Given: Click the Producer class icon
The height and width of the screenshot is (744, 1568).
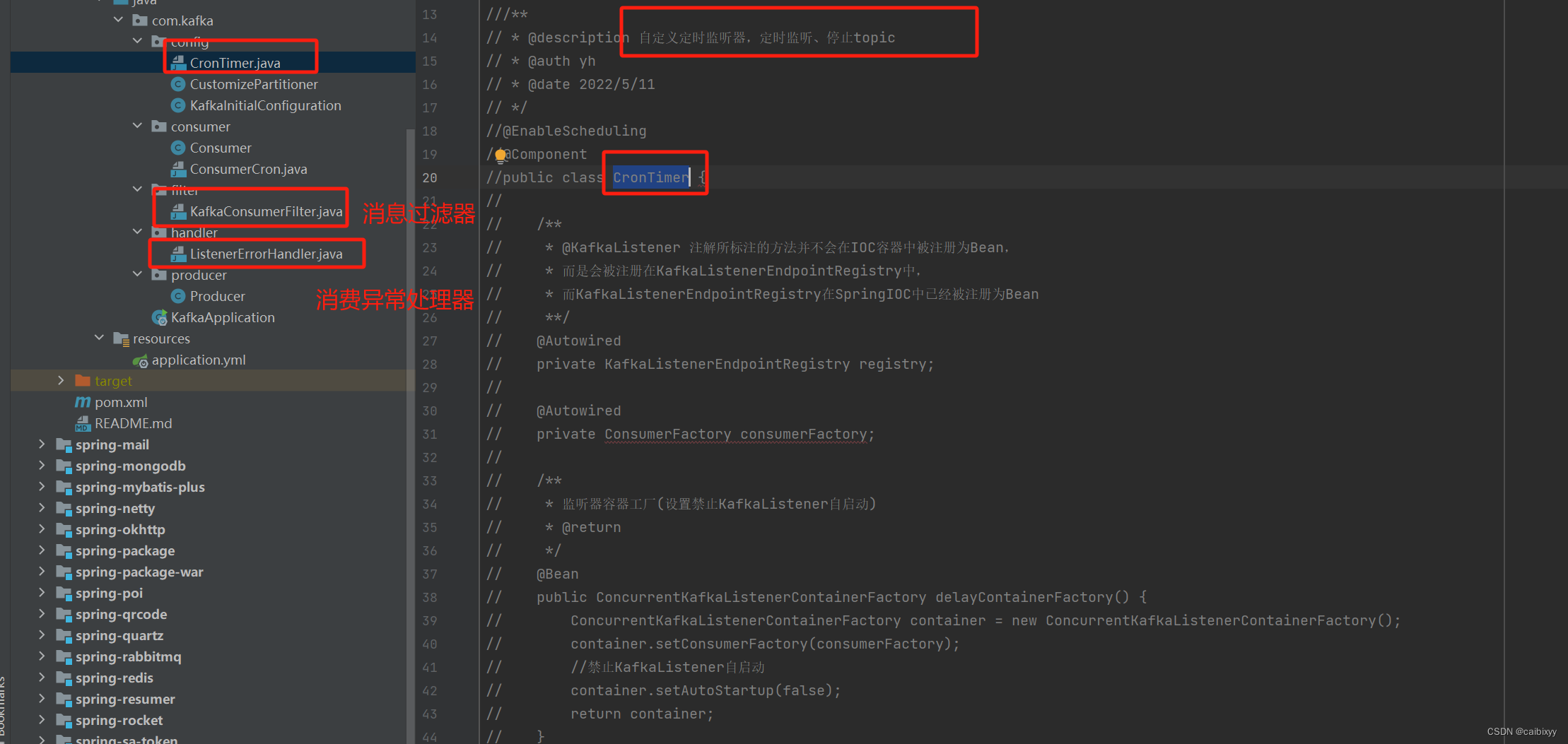Looking at the screenshot, I should (178, 296).
